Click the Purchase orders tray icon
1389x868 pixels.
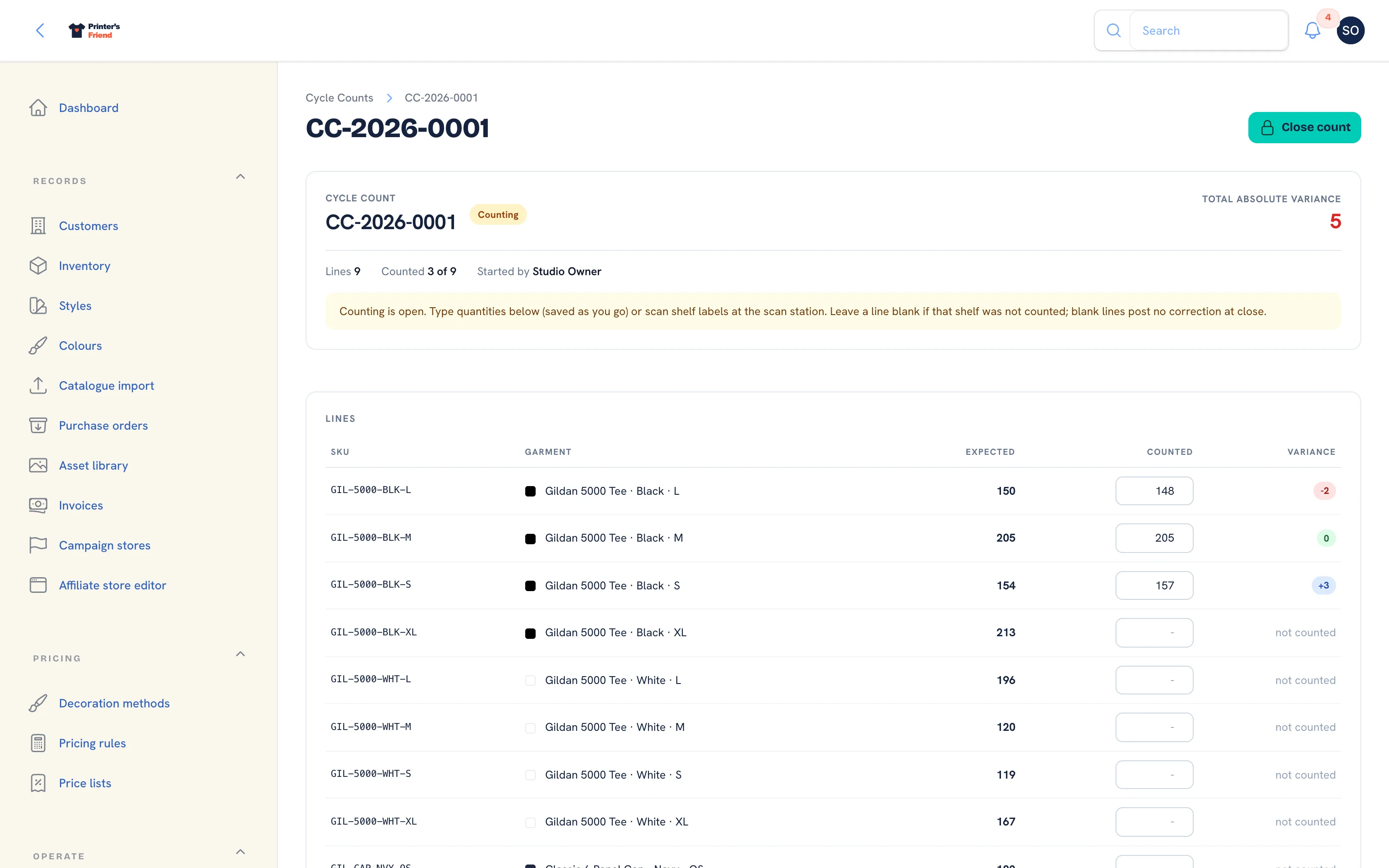click(x=38, y=425)
